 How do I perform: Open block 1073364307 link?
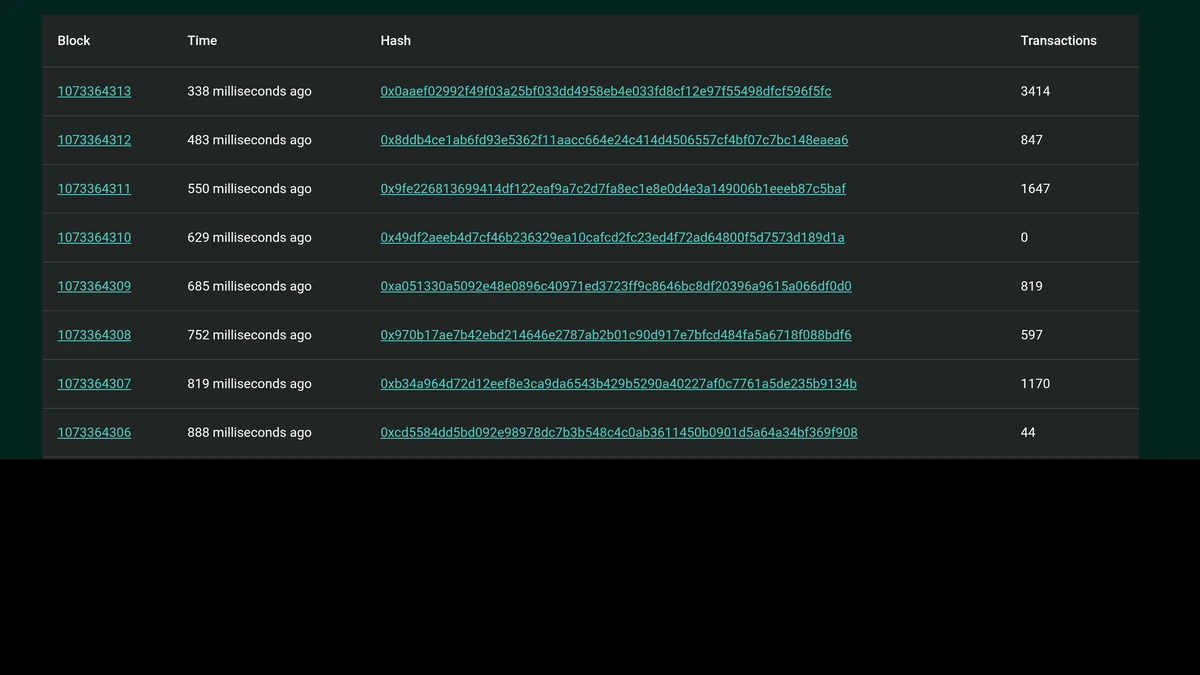[94, 383]
